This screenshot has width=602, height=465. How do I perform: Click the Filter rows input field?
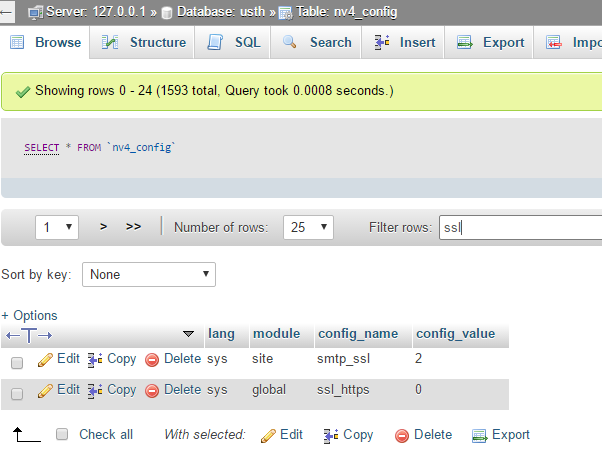point(520,227)
